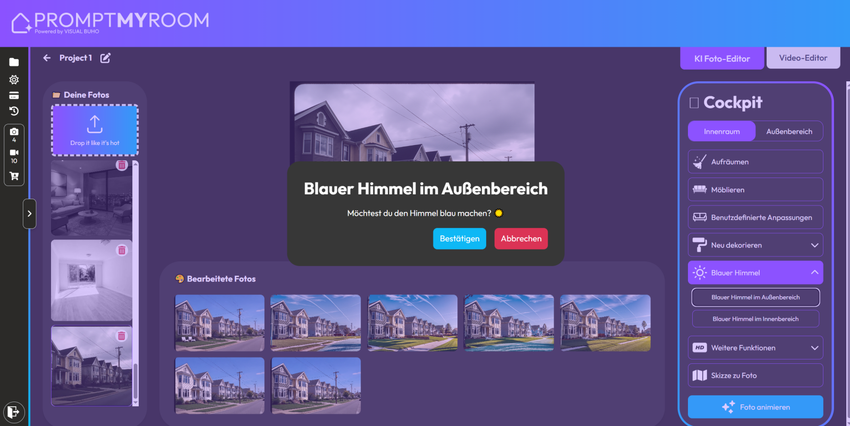Open the folder icon in left sidebar
The height and width of the screenshot is (426, 850).
coord(14,62)
